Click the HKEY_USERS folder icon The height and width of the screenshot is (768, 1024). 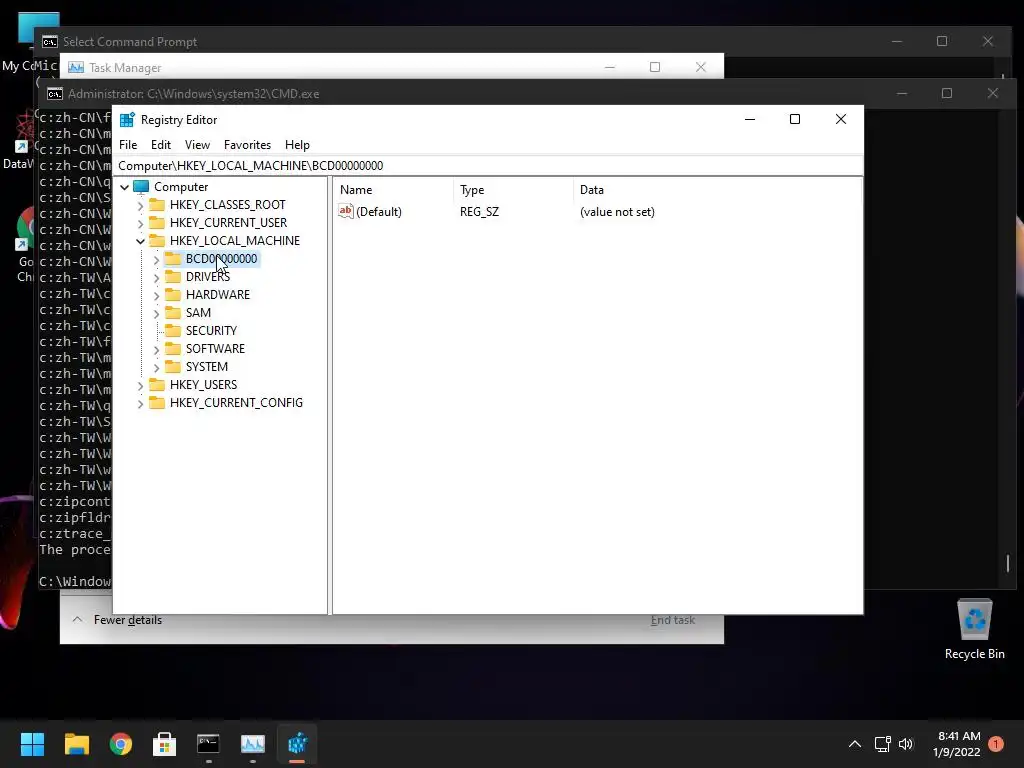tap(157, 385)
